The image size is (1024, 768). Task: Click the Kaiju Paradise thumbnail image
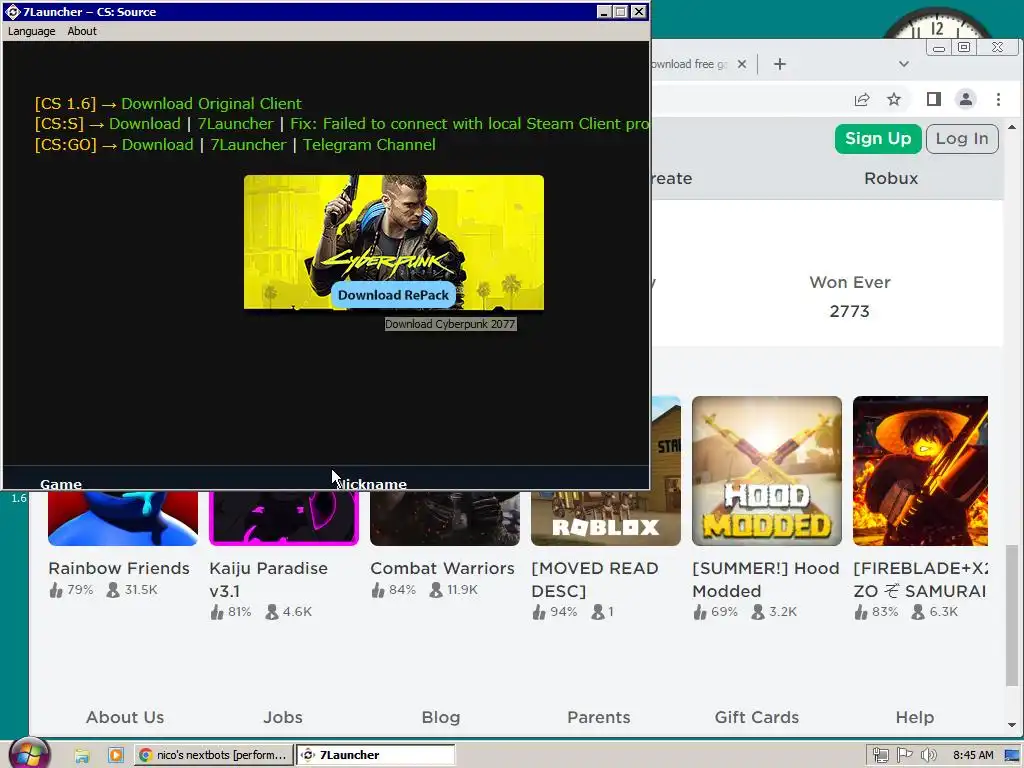[284, 518]
